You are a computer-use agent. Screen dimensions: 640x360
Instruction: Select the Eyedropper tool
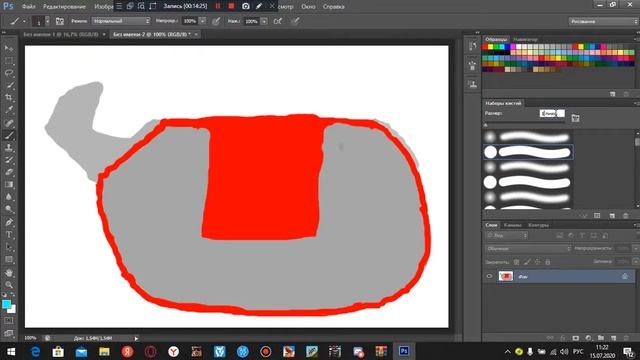point(9,110)
